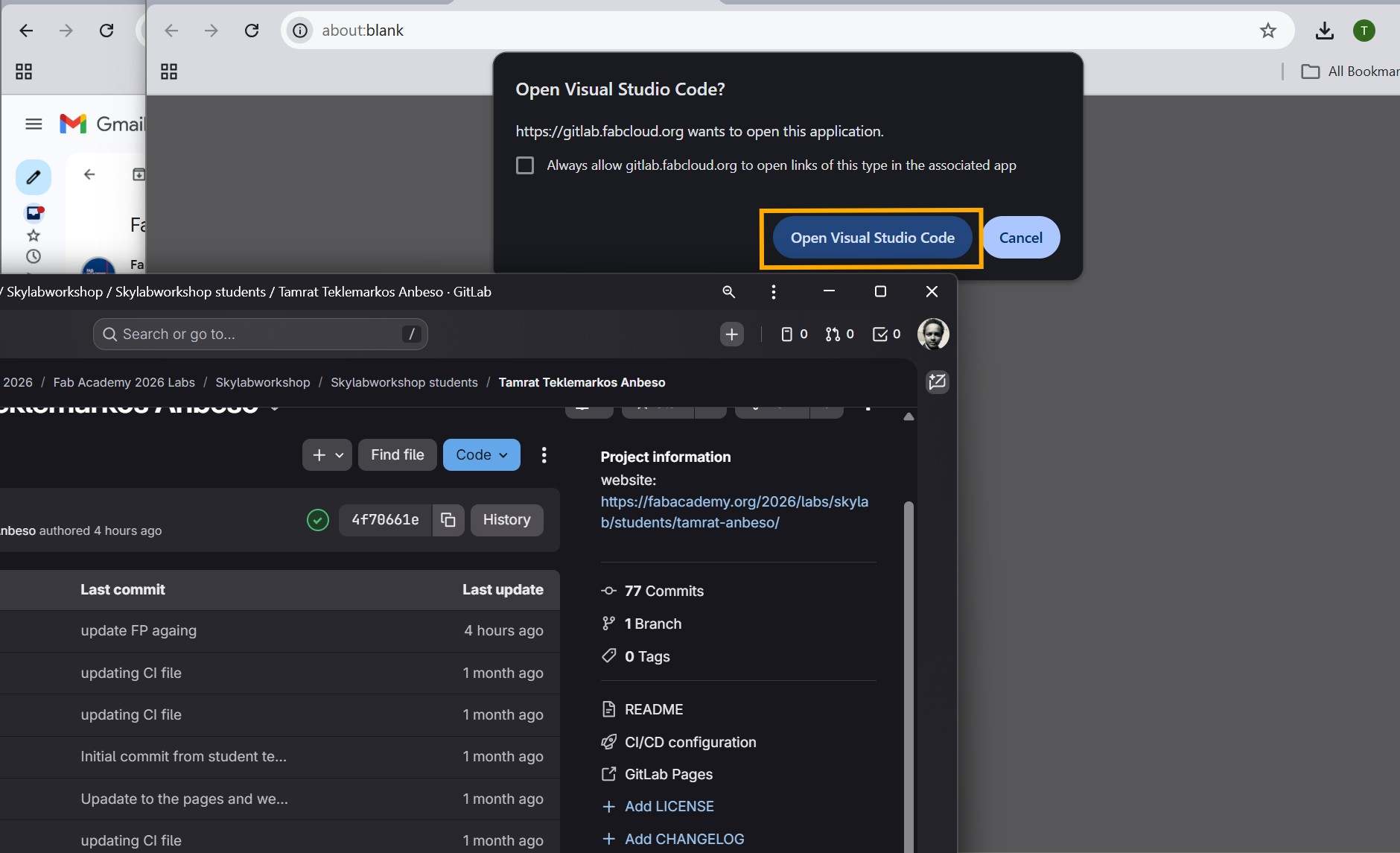Open the repository actions kebab menu
This screenshot has width=1400, height=853.
(x=544, y=455)
